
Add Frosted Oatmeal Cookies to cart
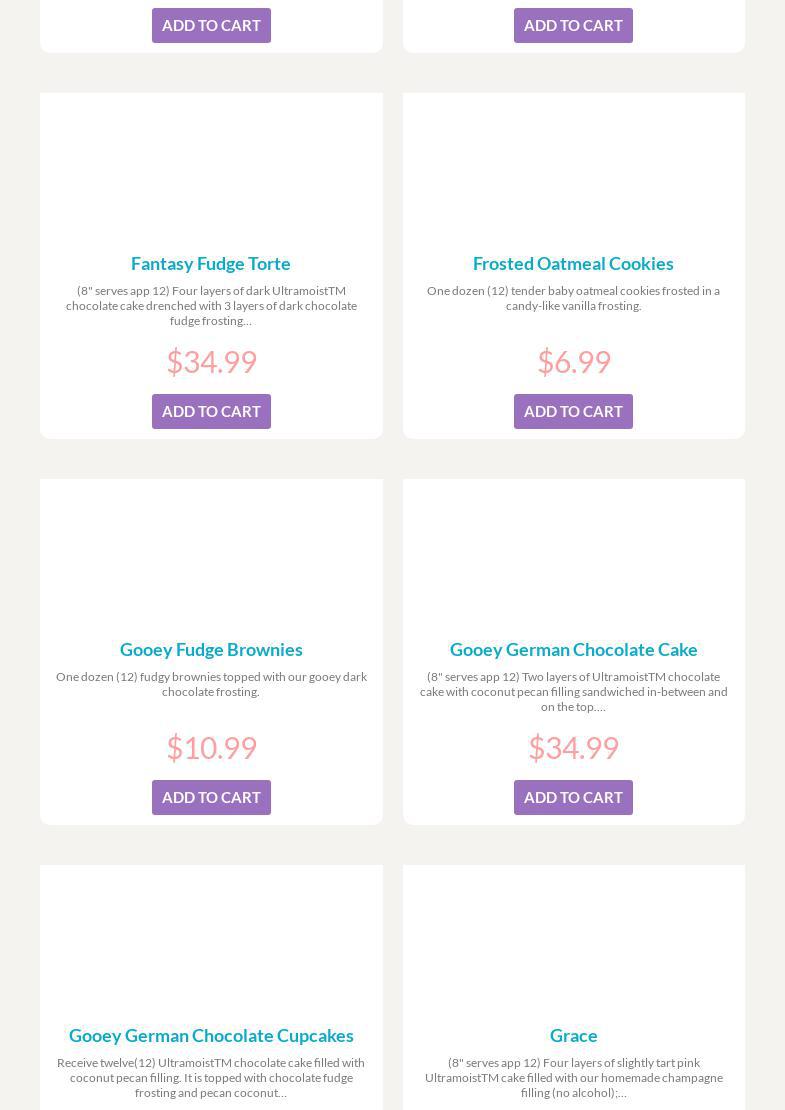573,411
